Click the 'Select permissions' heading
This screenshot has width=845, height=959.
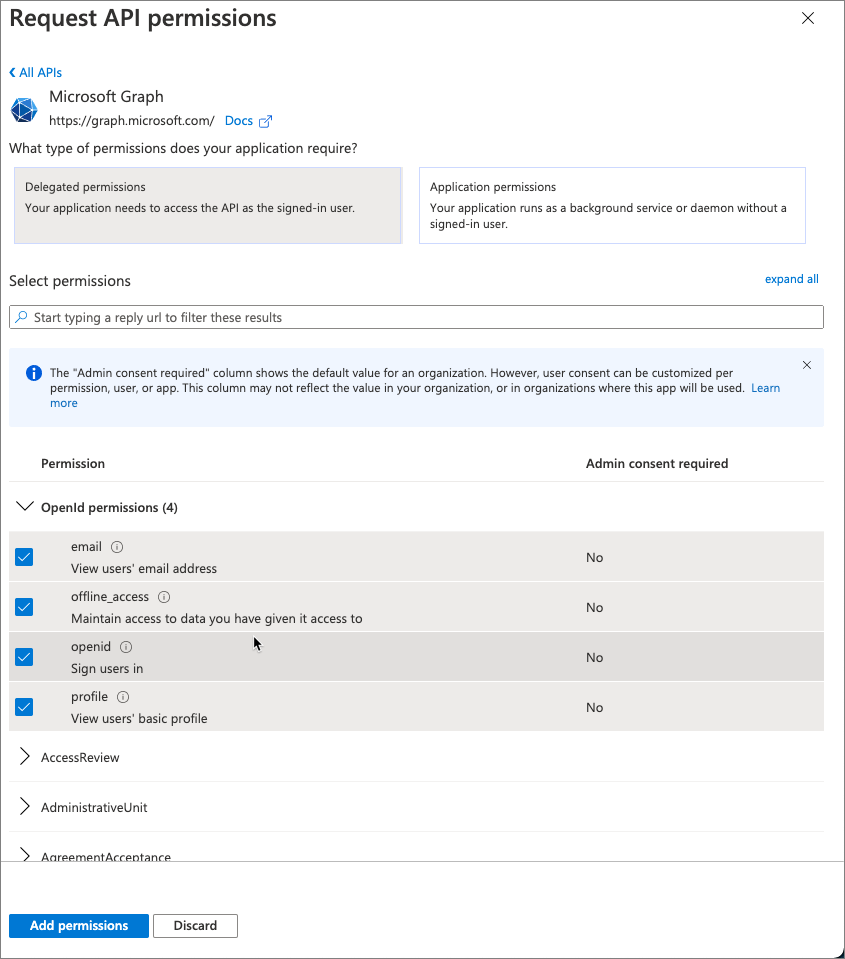[x=70, y=281]
